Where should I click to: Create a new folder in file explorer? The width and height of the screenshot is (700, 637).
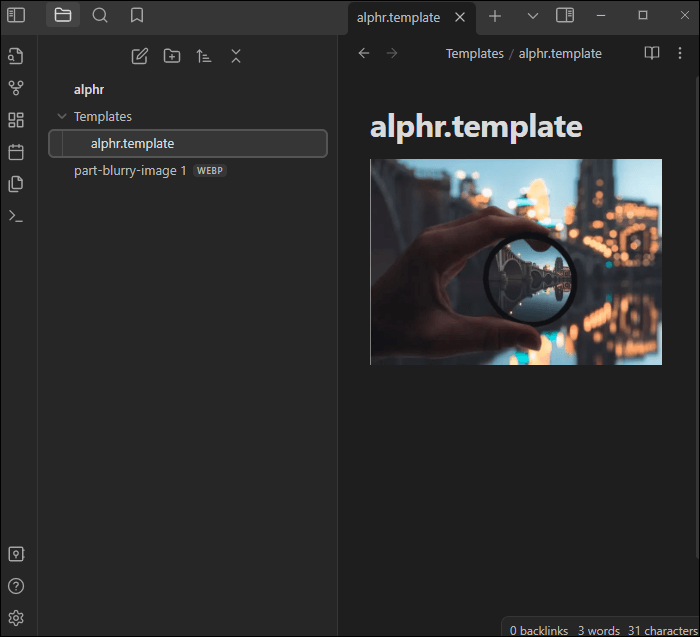click(x=172, y=56)
